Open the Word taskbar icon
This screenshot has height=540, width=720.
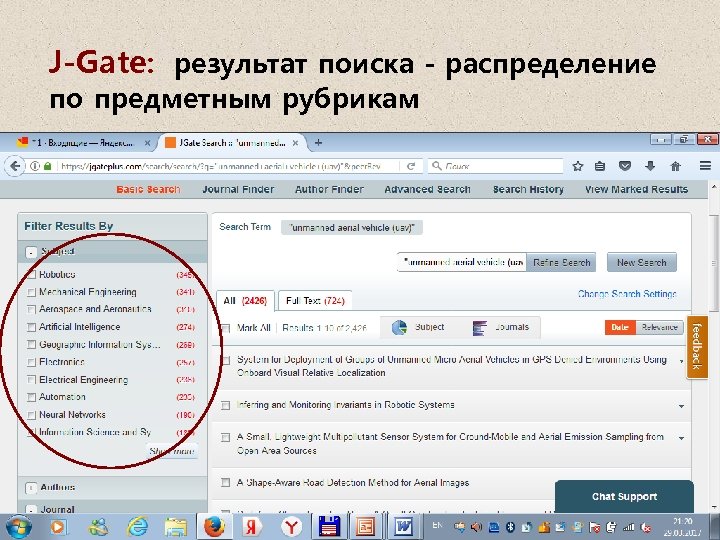(x=404, y=527)
